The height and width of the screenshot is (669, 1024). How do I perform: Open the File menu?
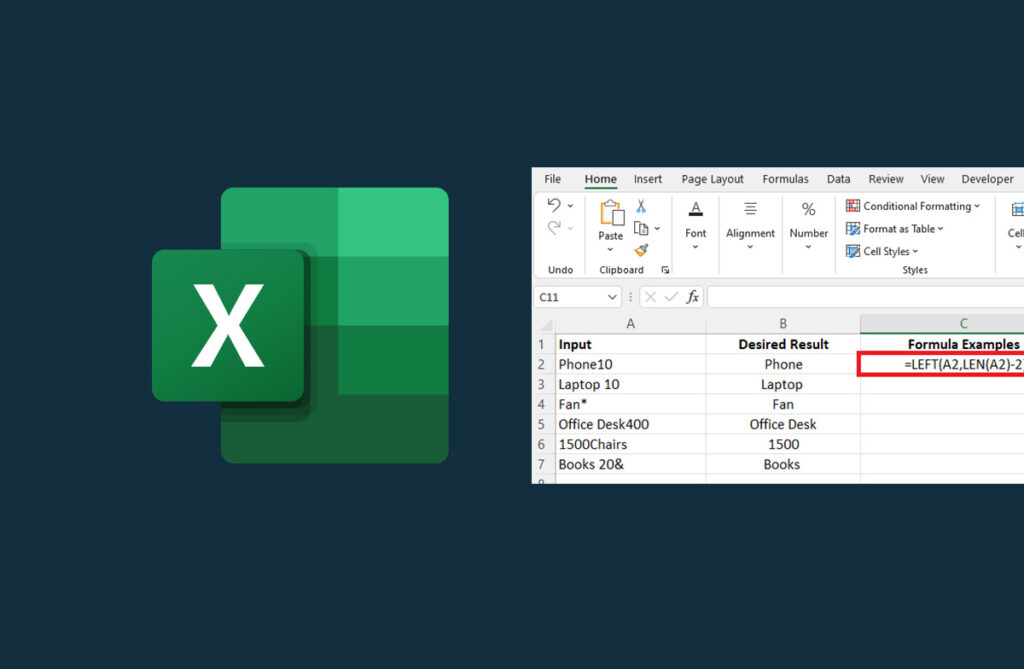click(552, 178)
